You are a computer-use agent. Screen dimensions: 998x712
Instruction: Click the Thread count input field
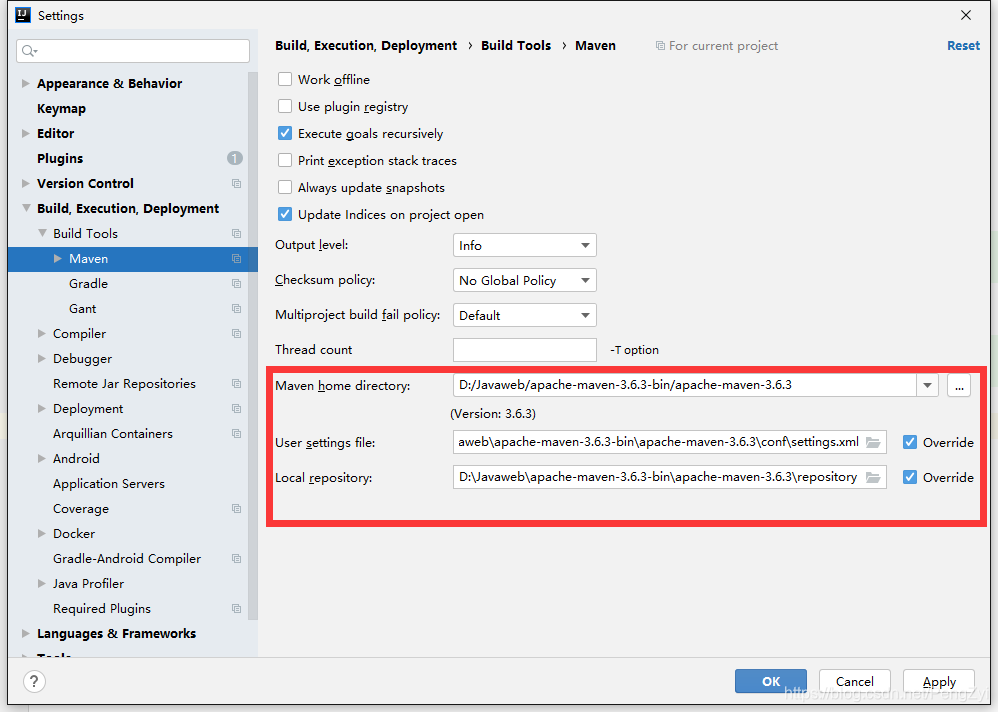tap(524, 350)
